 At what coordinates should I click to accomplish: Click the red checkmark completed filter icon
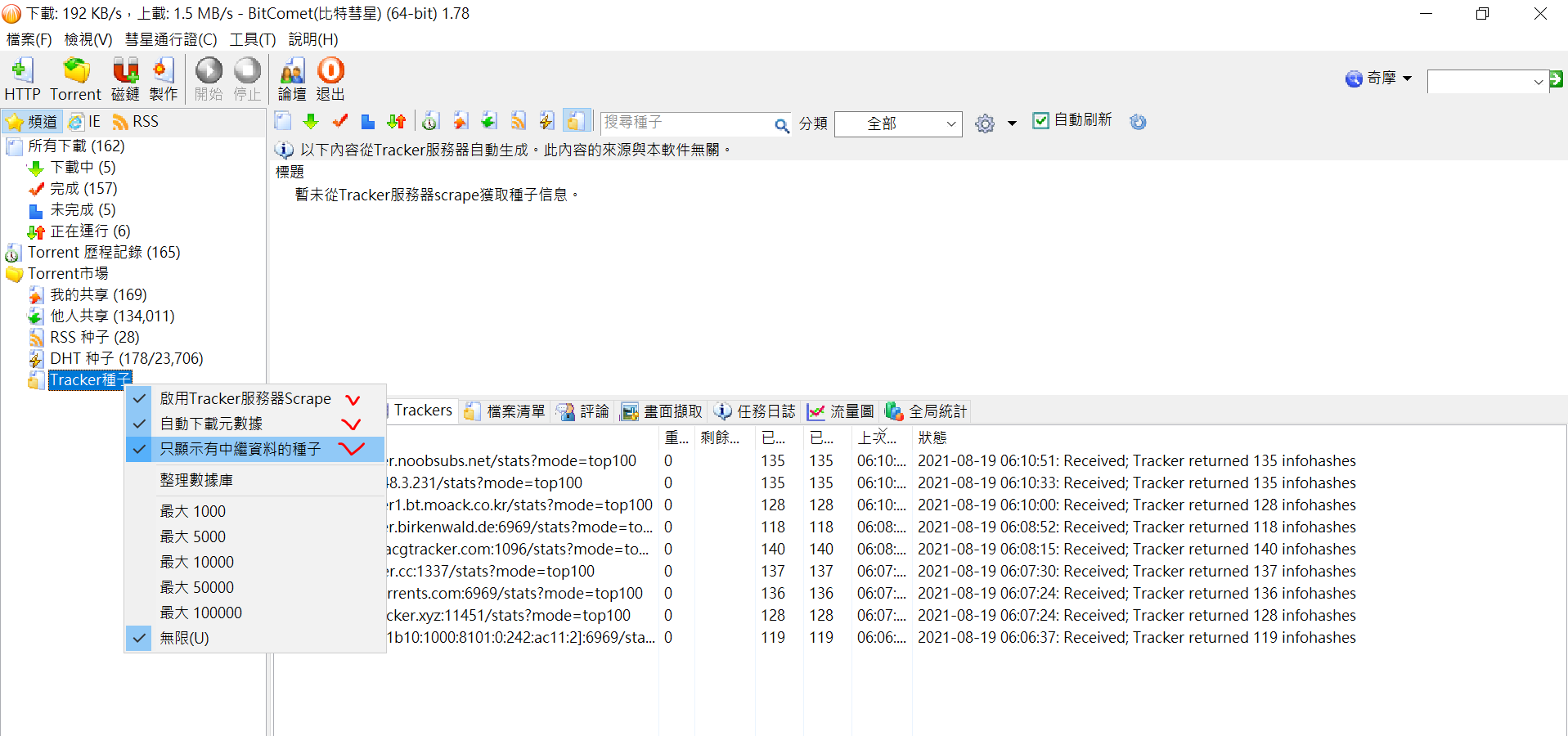[x=339, y=121]
